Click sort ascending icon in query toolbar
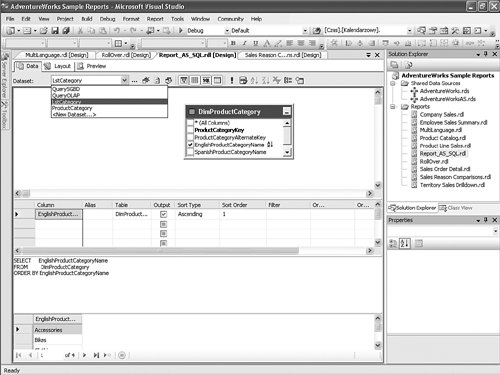Screen dimensions: 500x375 [x=254, y=80]
